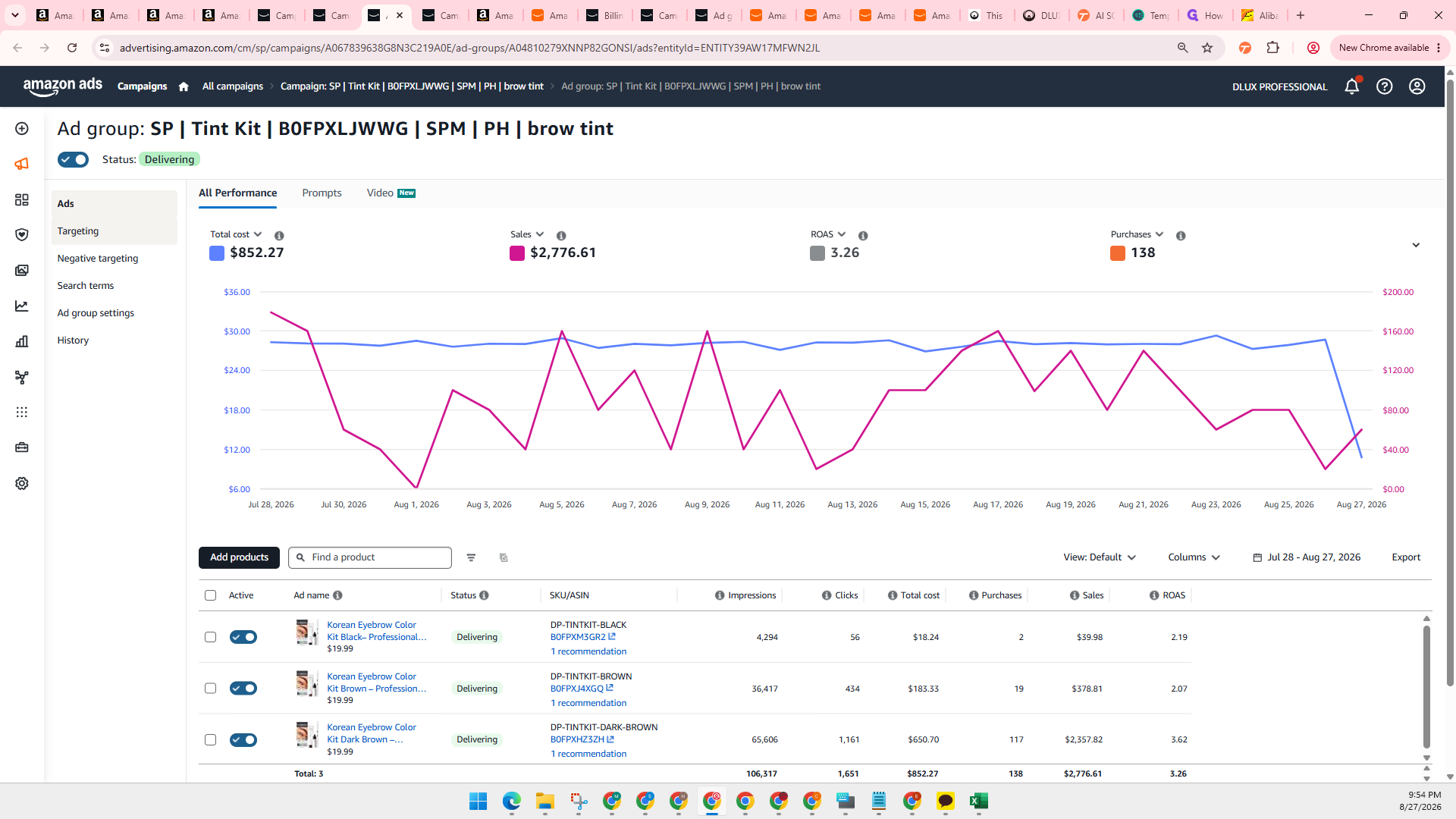Viewport: 1456px width, 819px height.
Task: Open the Total cost metric dropdown
Action: pos(236,234)
